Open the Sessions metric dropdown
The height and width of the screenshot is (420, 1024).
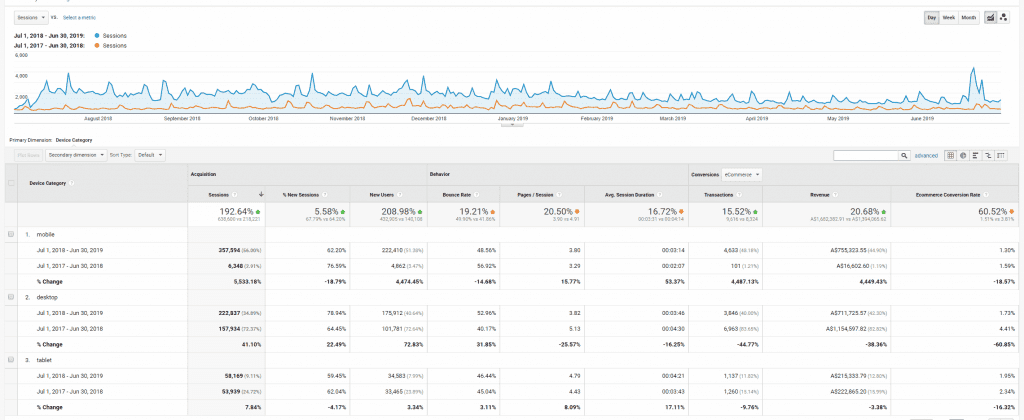click(x=30, y=18)
